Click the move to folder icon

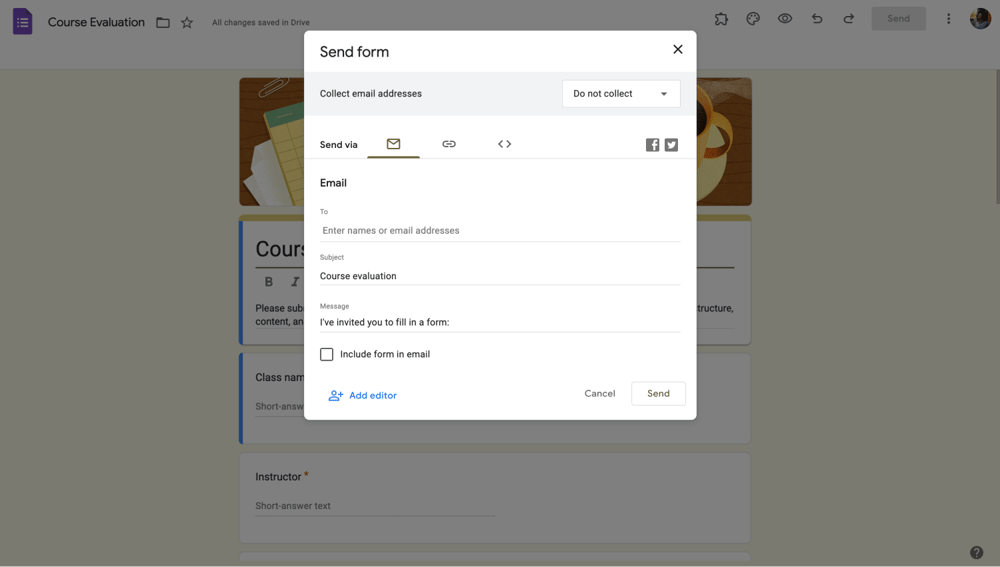[x=163, y=22]
